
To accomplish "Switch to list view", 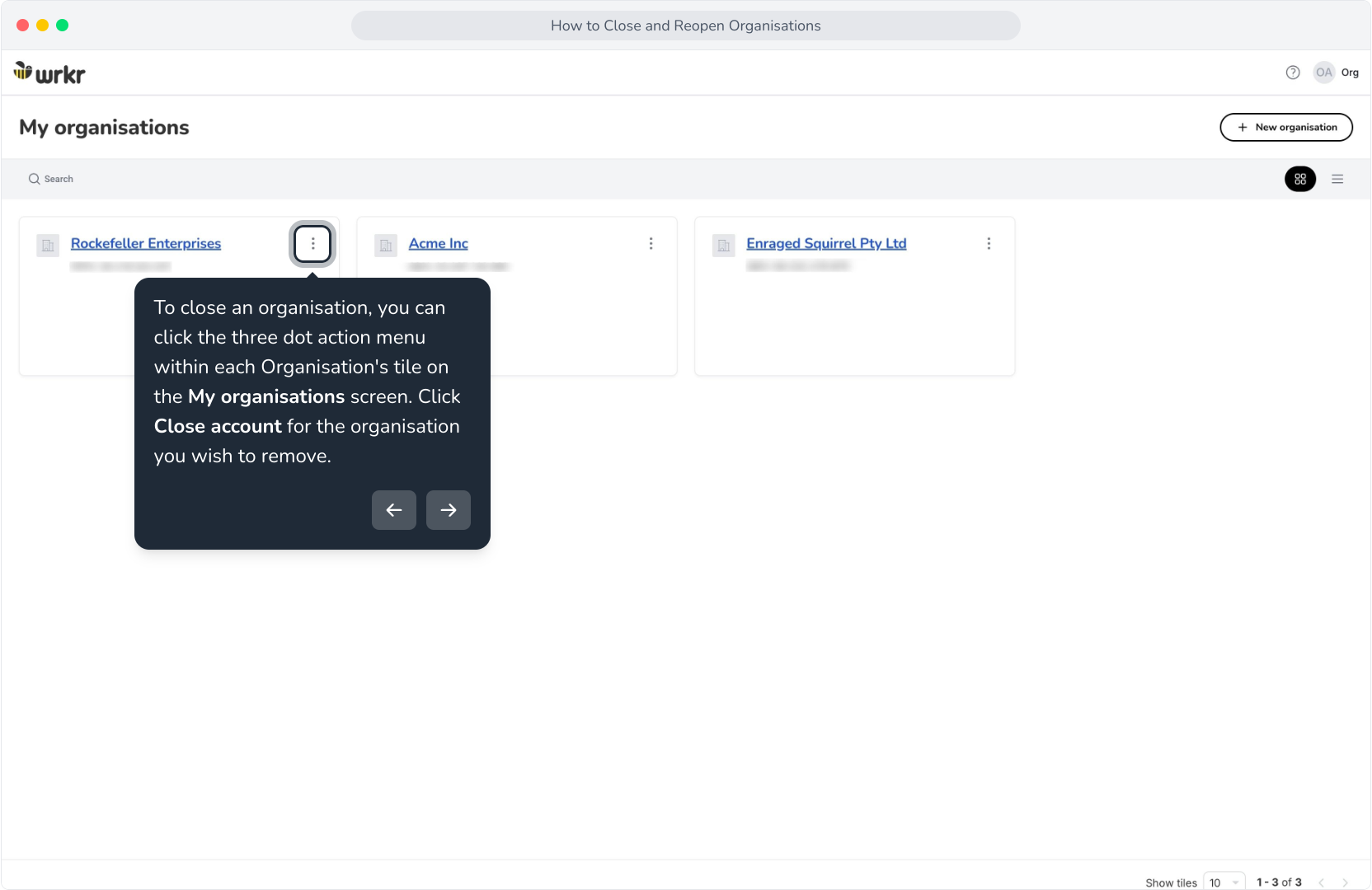I will coord(1337,179).
